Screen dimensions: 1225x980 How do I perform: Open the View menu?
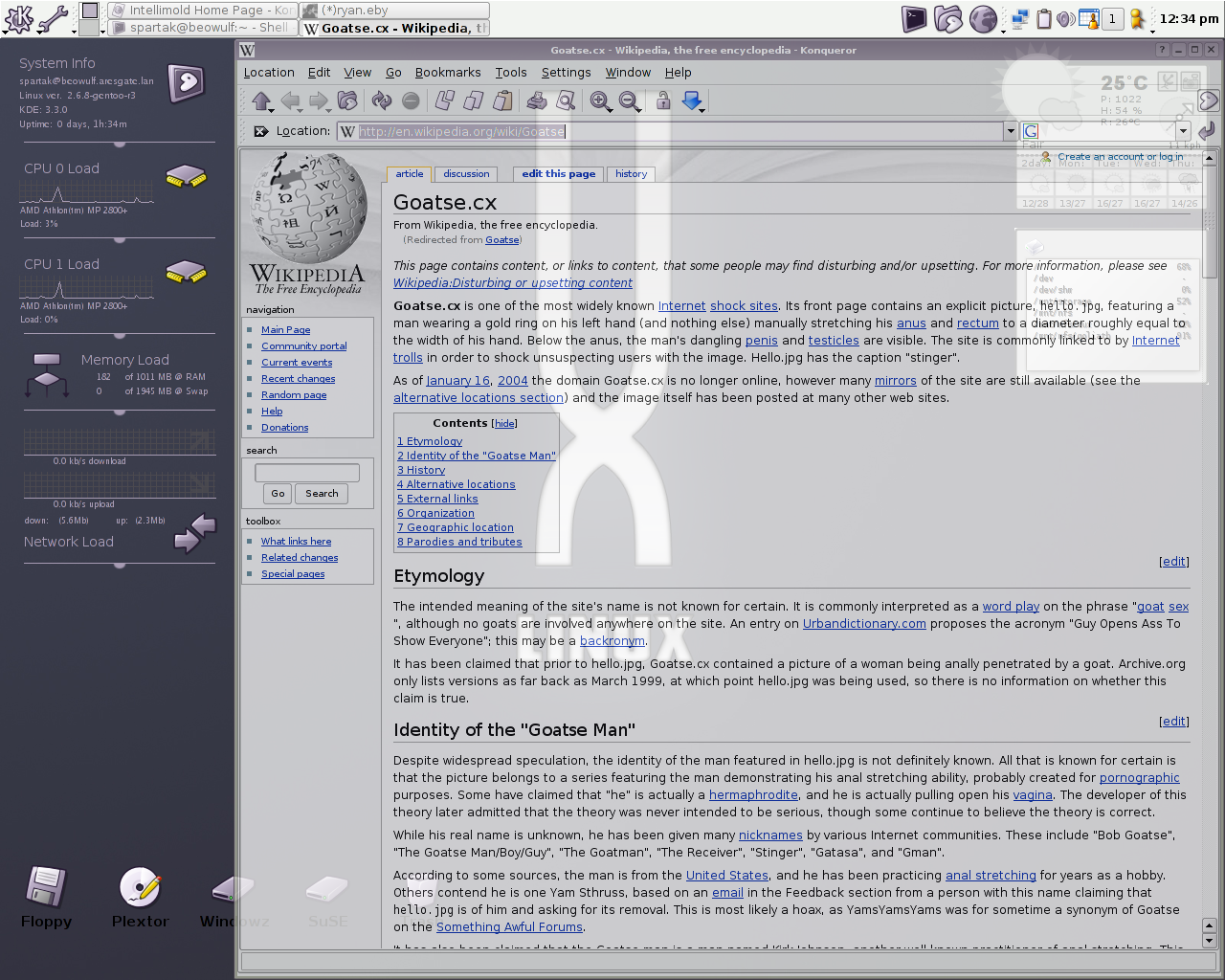pos(358,72)
